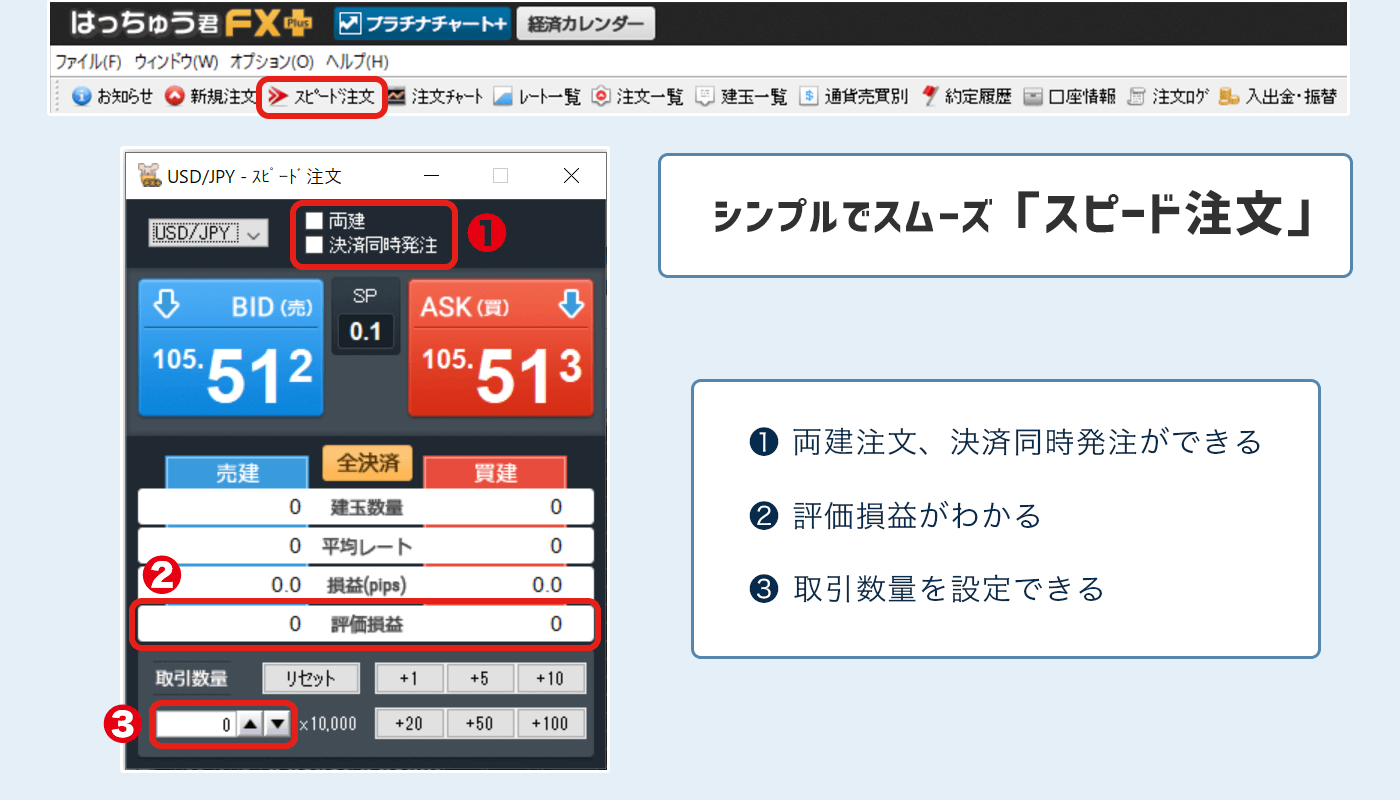Enable the 両建 checkbox
Screen dimensions: 1400x800
[x=314, y=221]
